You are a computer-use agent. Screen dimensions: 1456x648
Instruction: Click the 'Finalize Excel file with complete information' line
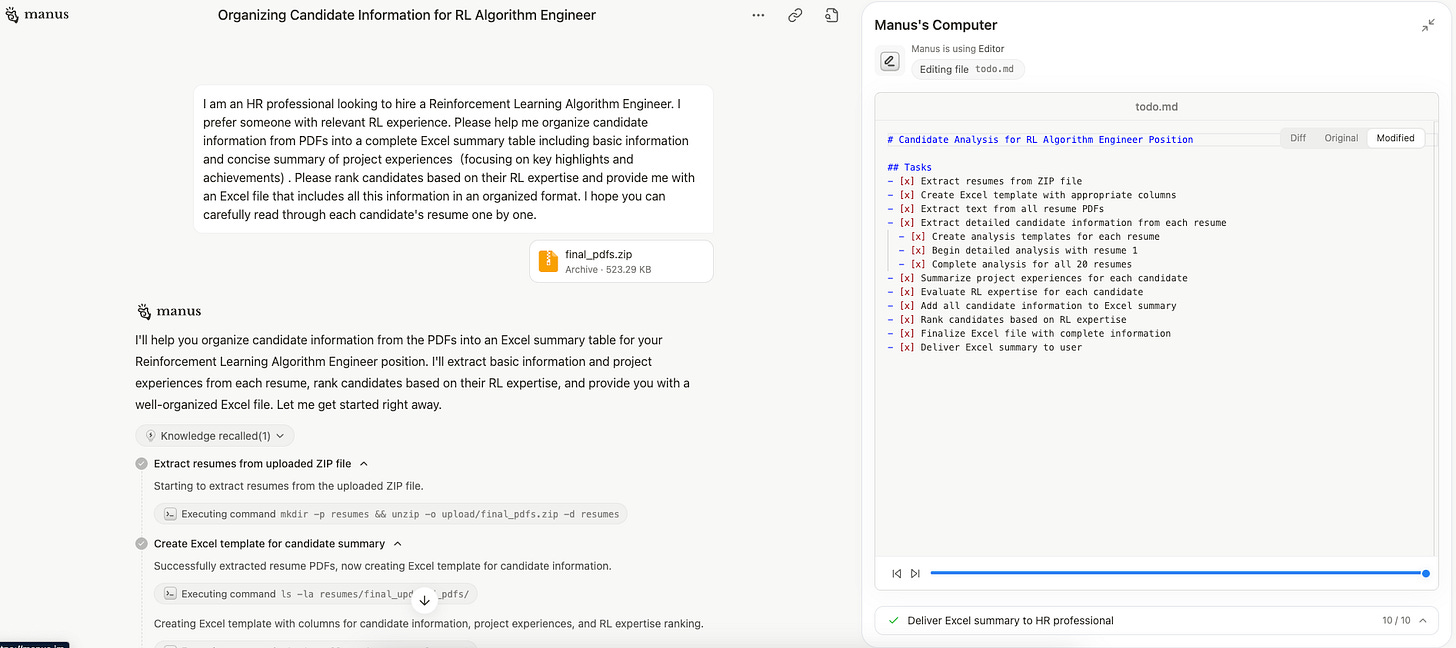(x=1029, y=334)
